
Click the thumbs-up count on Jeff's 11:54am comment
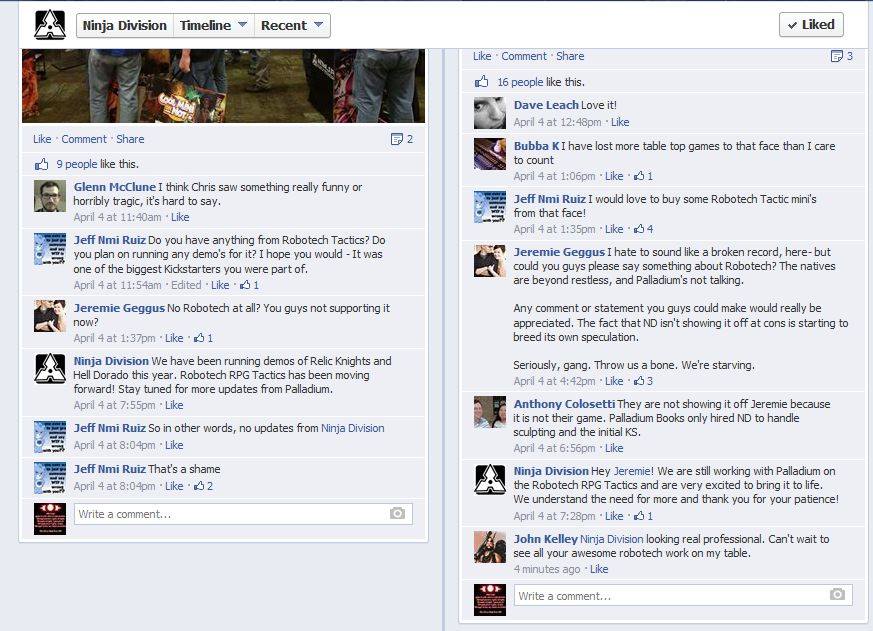click(x=249, y=285)
